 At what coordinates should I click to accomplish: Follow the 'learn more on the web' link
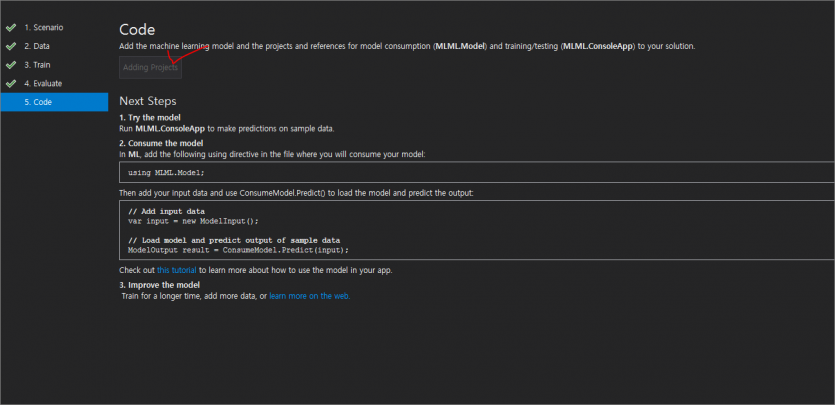[x=309, y=296]
